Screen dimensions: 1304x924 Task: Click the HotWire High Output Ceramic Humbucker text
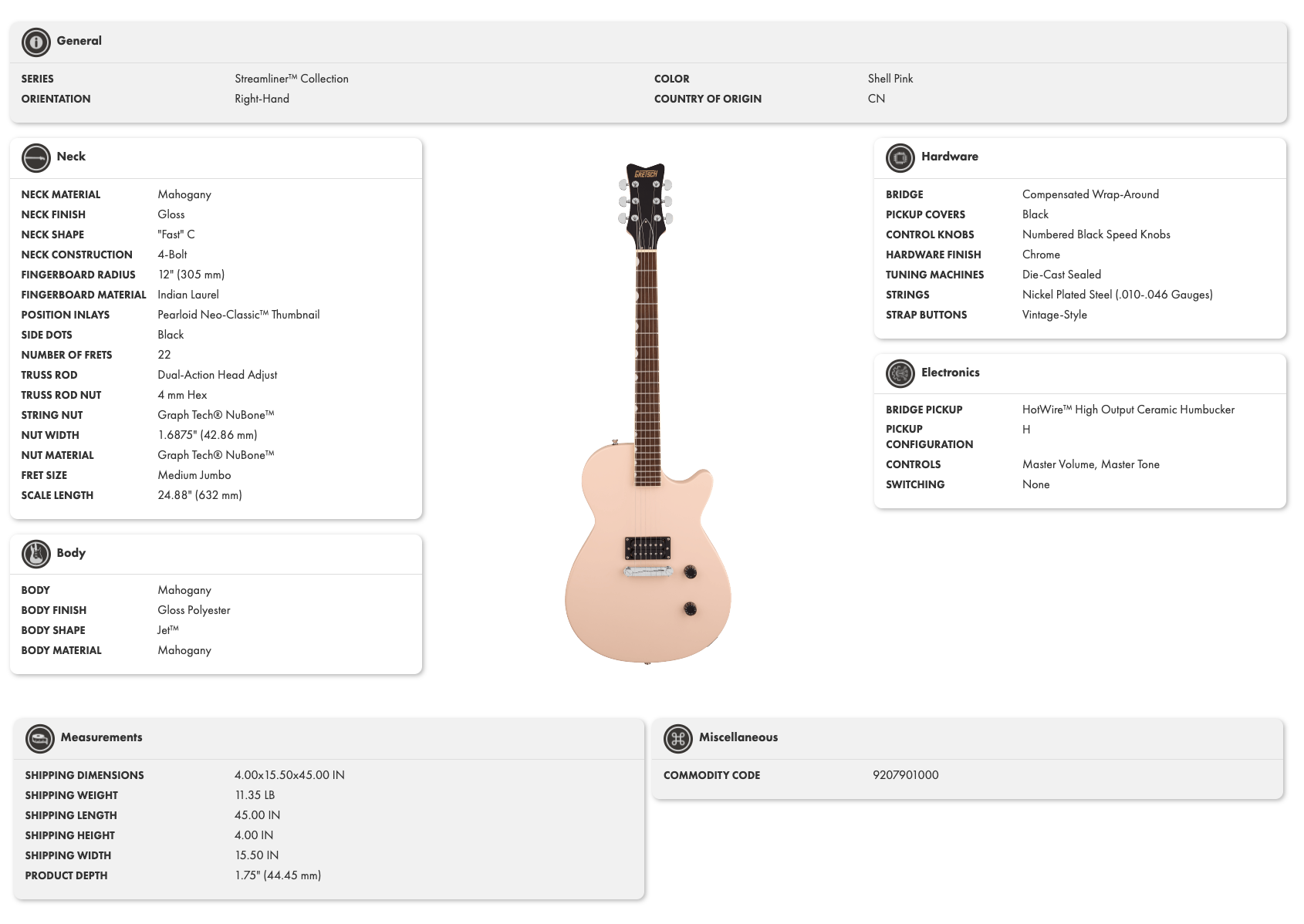click(x=1127, y=410)
